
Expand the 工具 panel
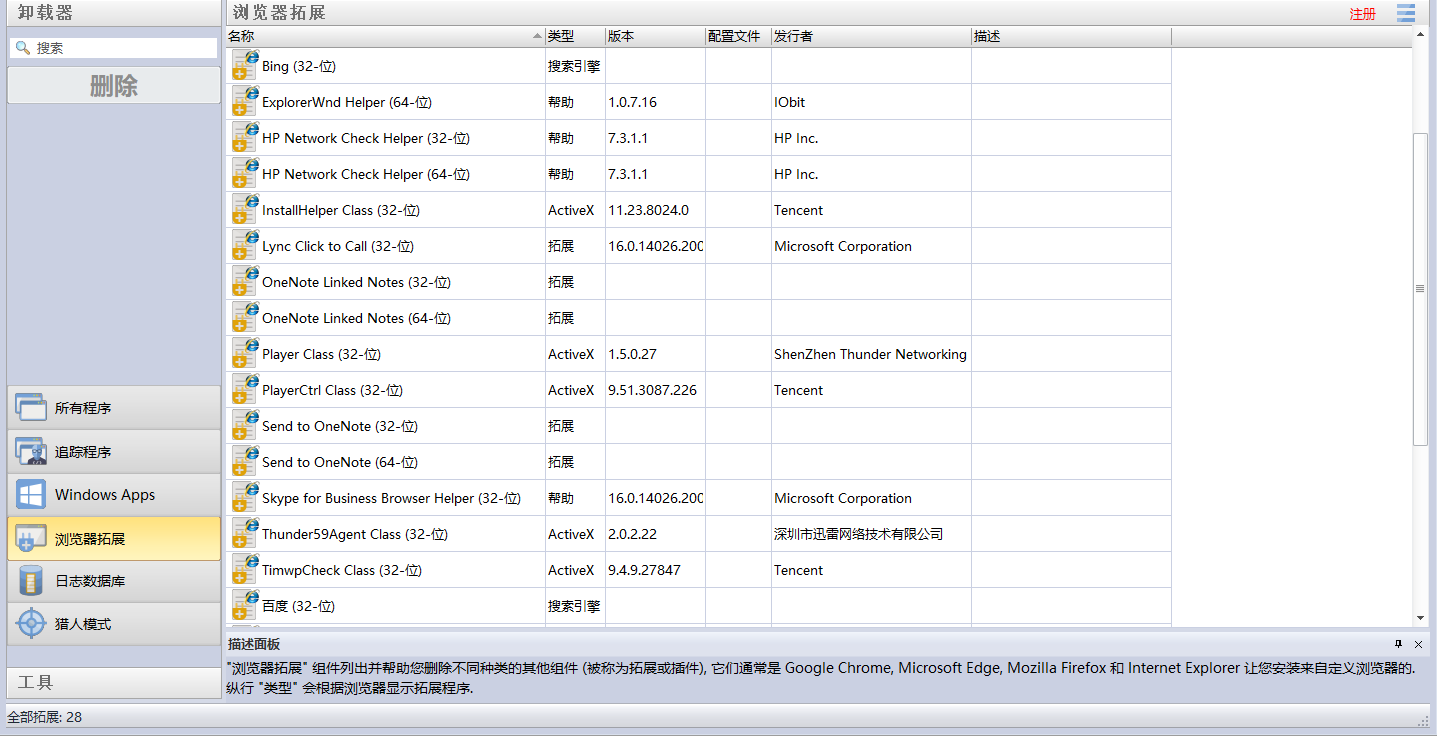[113, 683]
